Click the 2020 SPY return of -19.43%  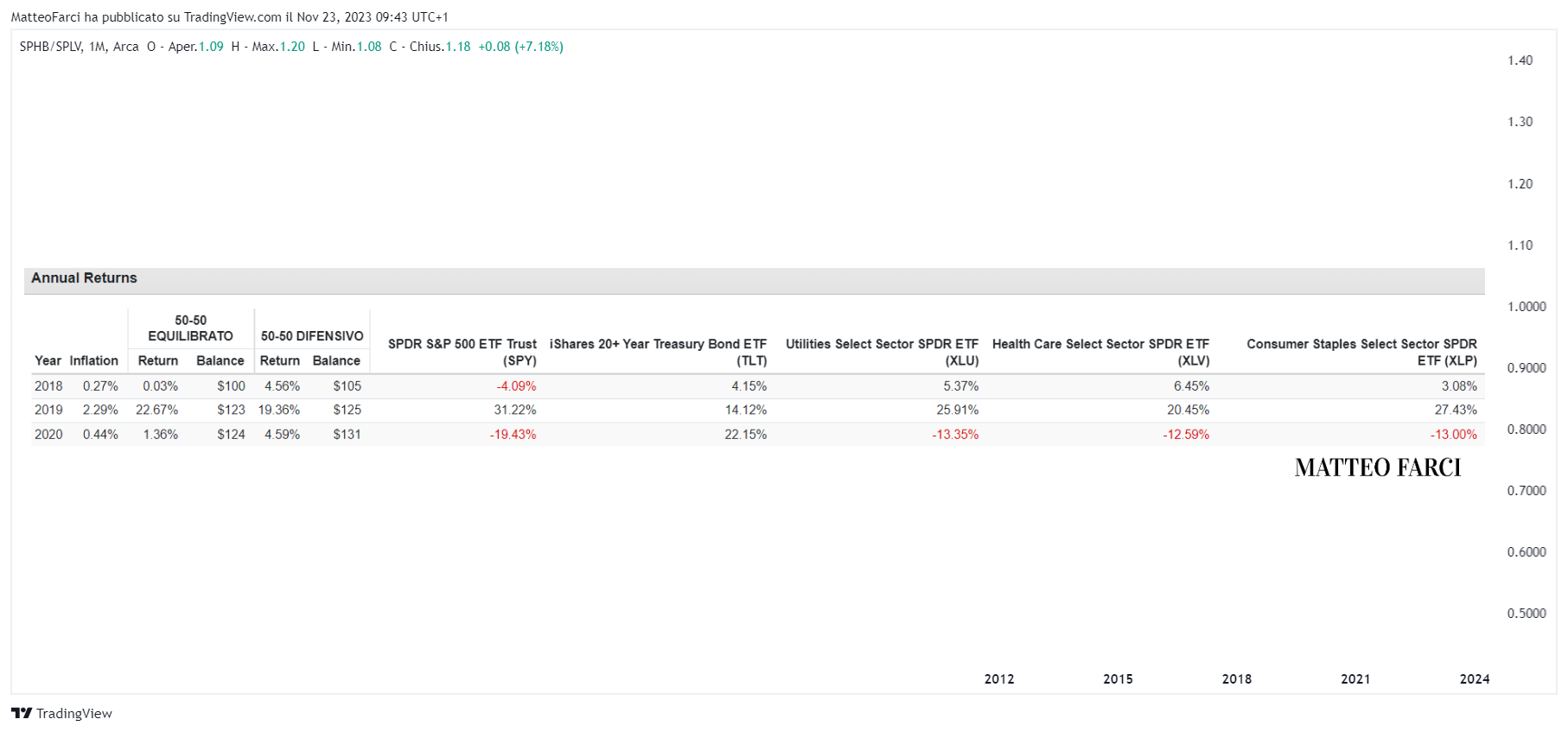513,435
